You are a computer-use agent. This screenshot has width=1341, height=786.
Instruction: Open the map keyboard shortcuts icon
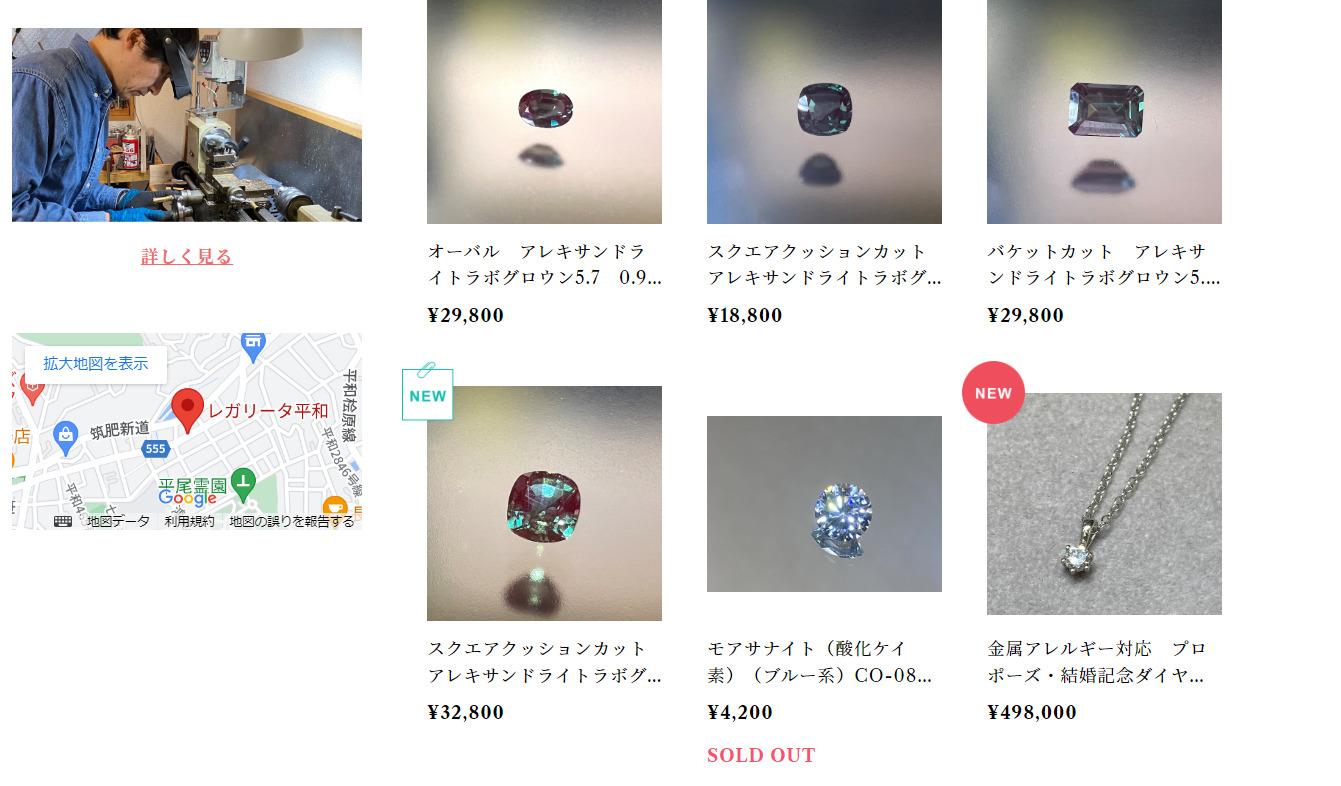63,521
